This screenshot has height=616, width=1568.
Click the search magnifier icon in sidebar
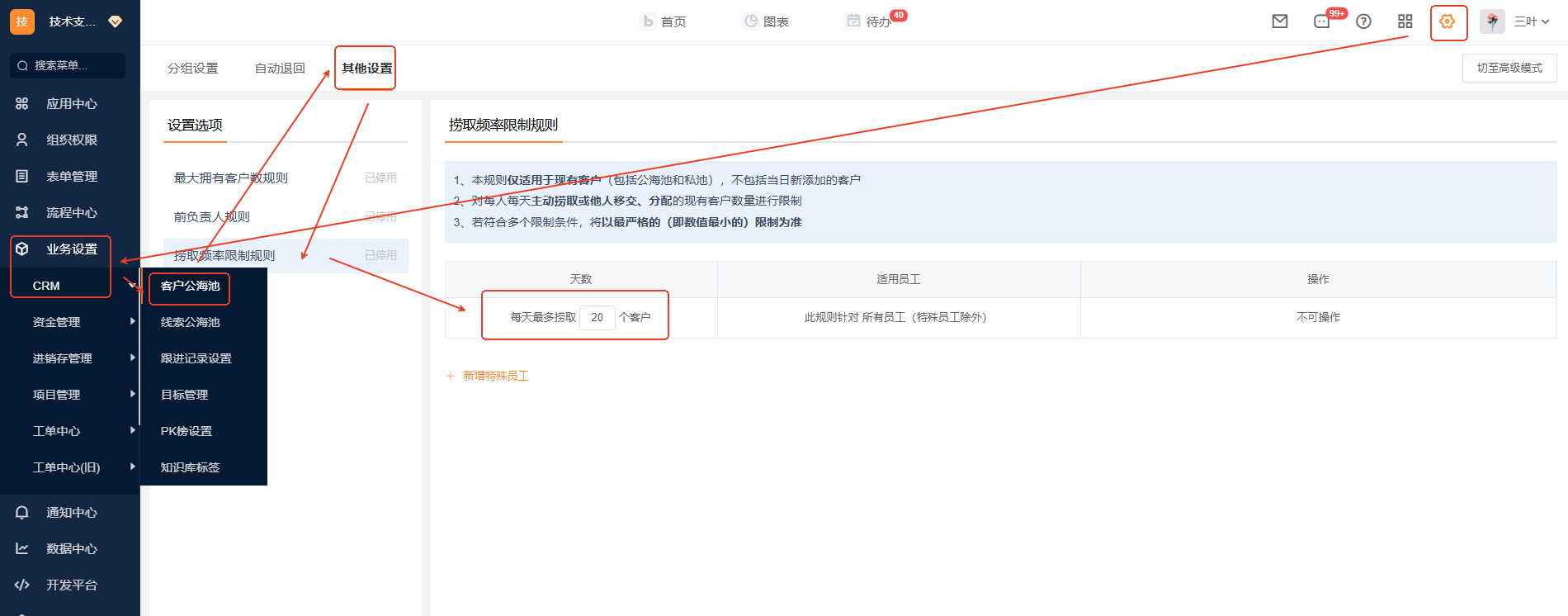coord(23,65)
